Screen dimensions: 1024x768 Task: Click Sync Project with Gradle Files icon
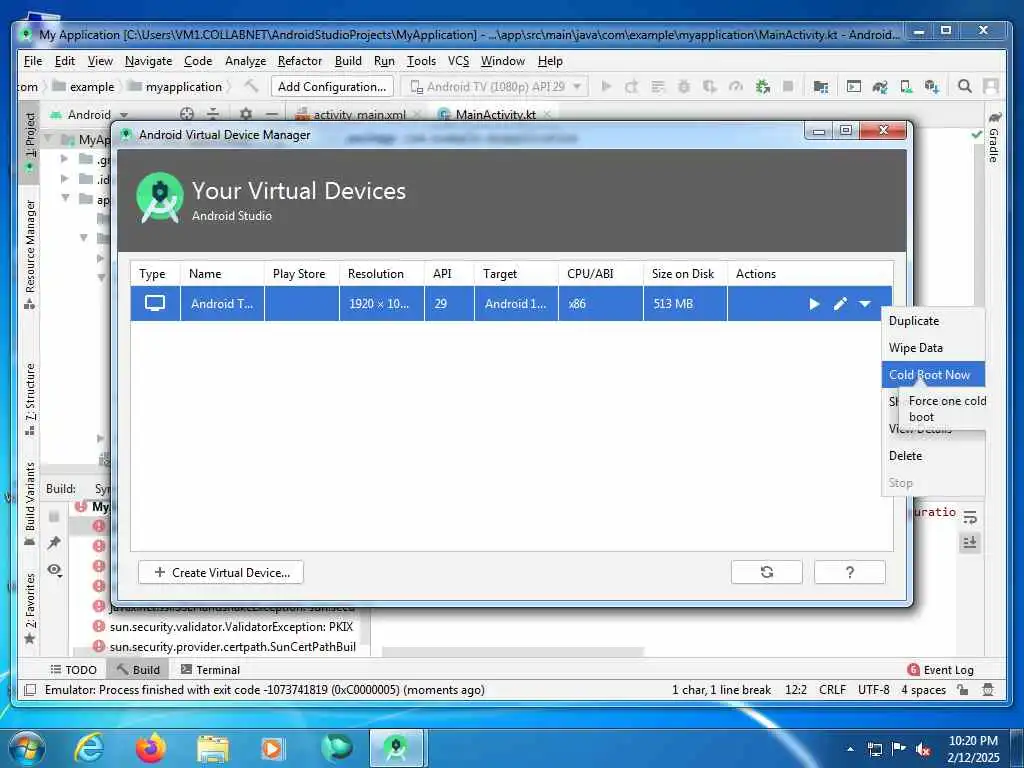pyautogui.click(x=880, y=86)
